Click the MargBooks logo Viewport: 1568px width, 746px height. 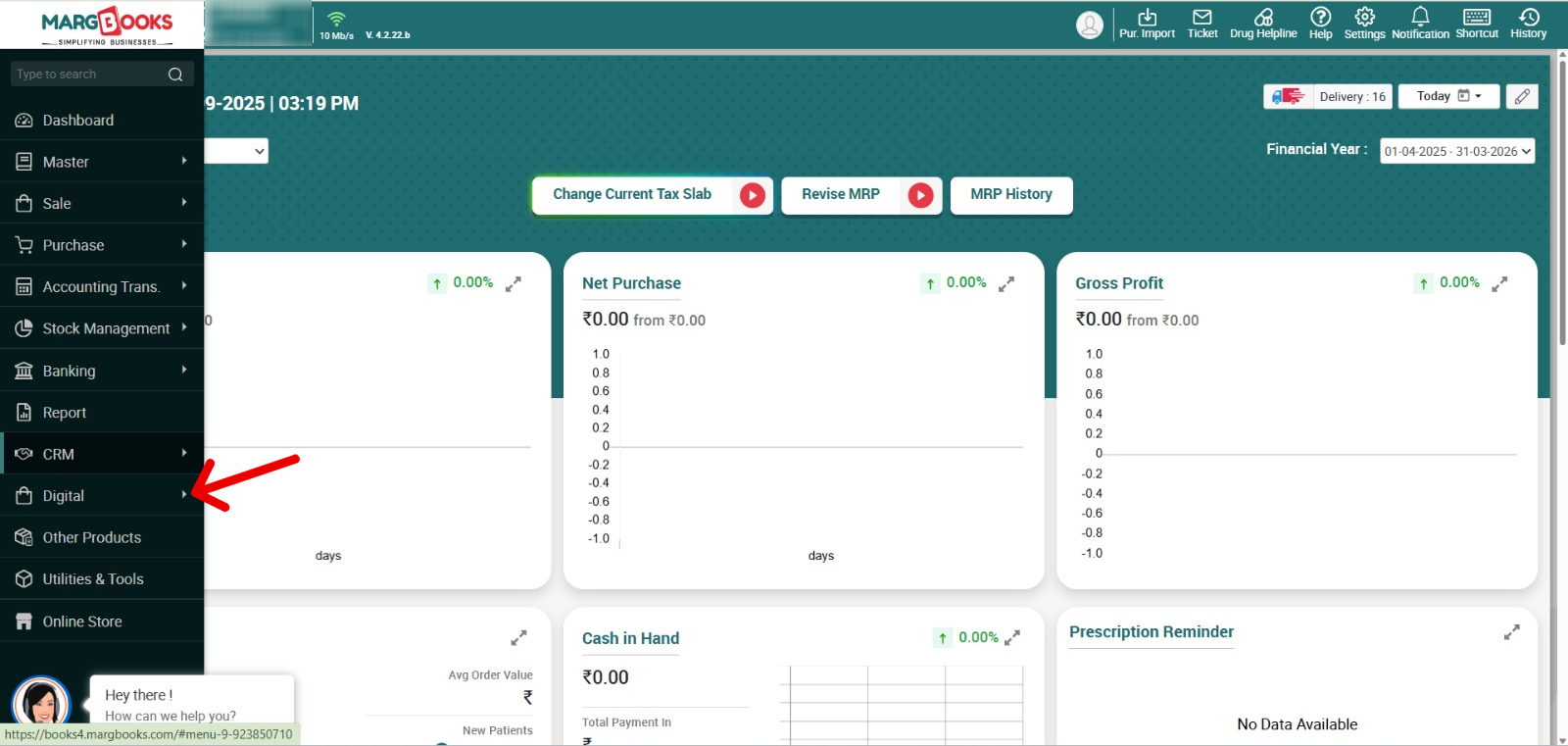tap(107, 25)
